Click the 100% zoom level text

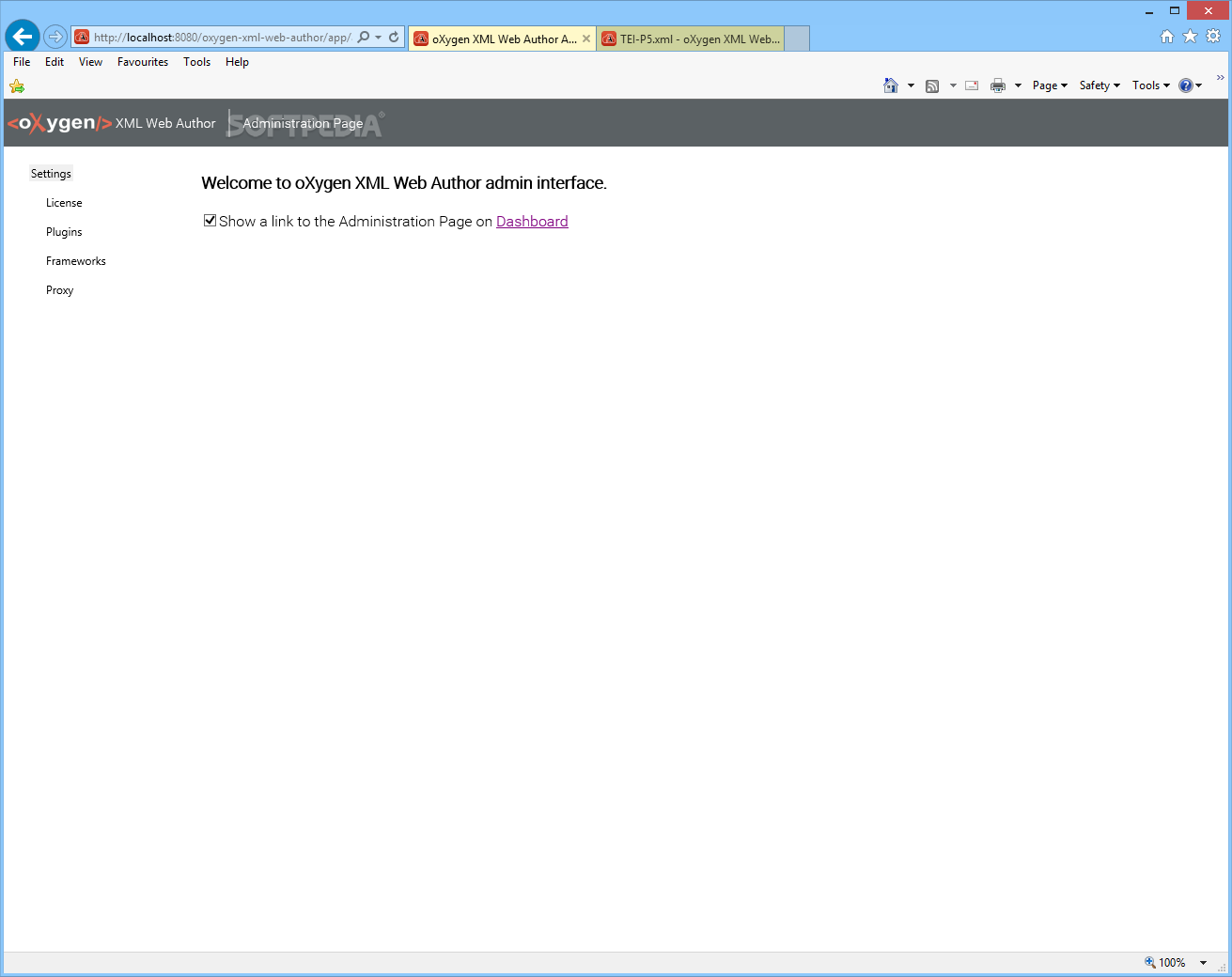click(x=1172, y=963)
